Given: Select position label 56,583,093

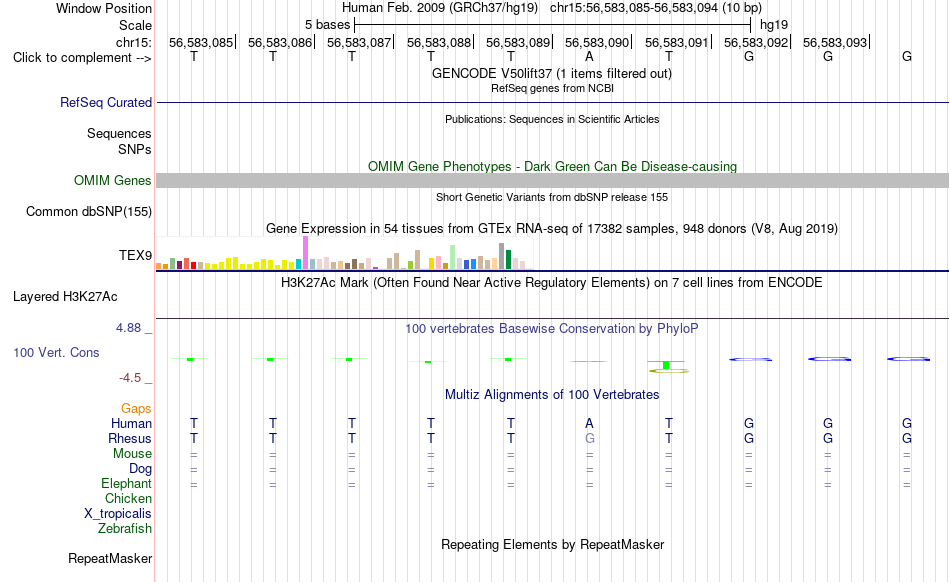Looking at the screenshot, I should tap(835, 42).
